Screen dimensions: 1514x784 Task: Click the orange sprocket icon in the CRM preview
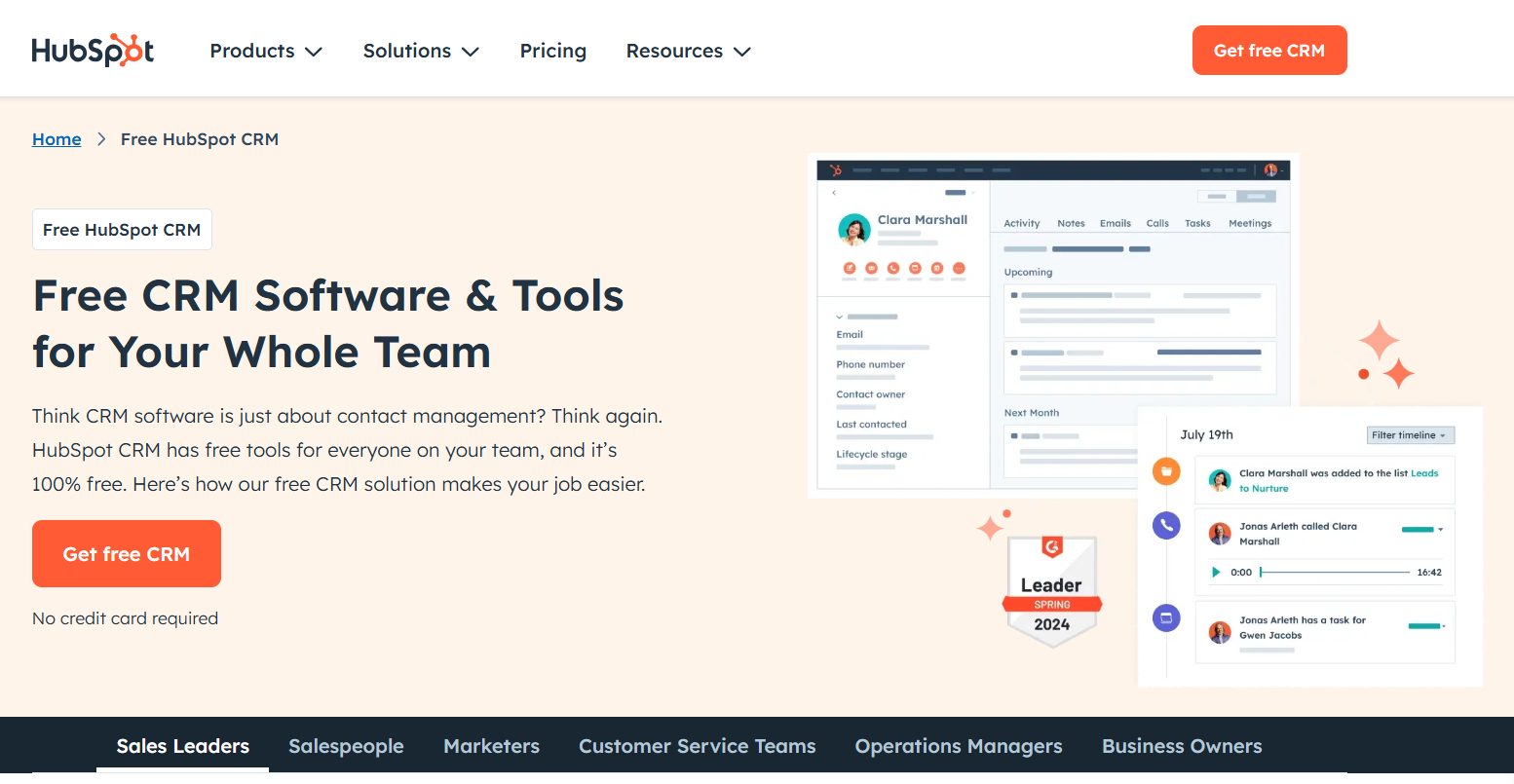point(835,170)
